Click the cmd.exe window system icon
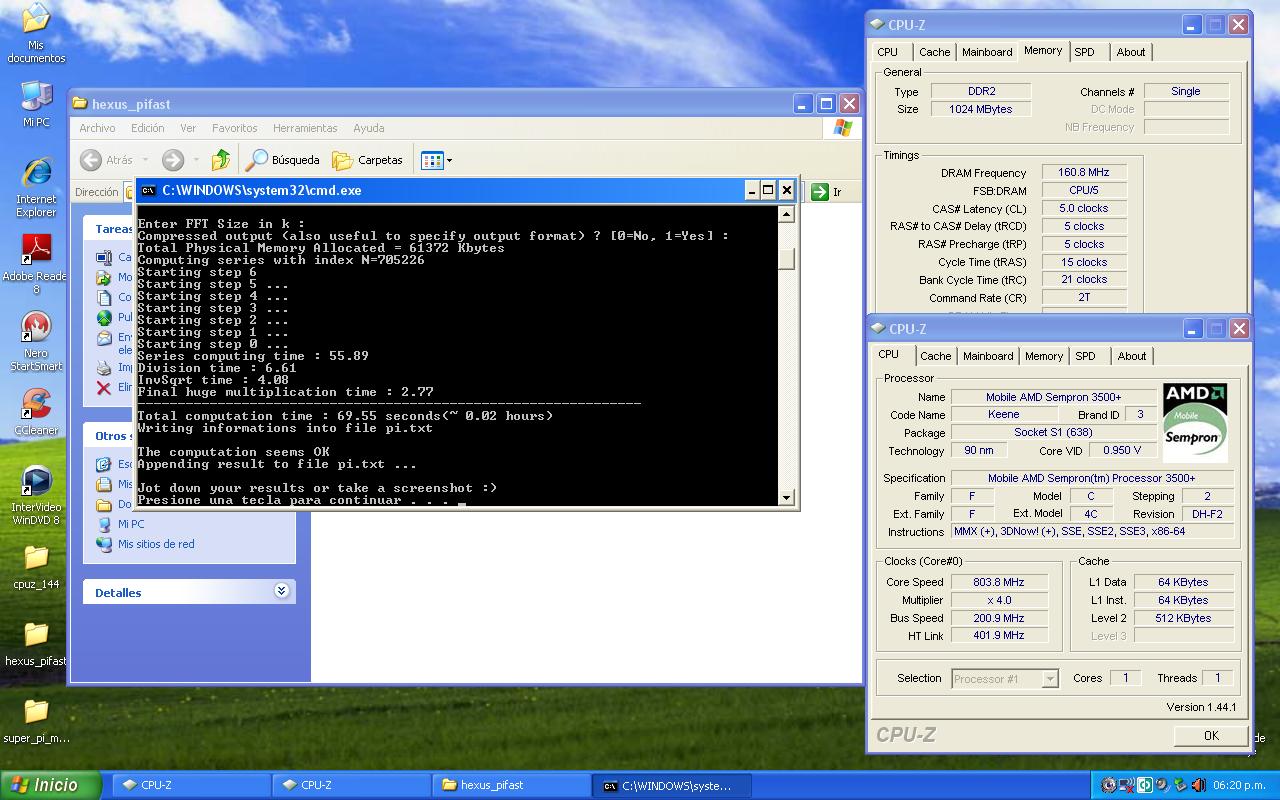This screenshot has width=1280, height=800. point(148,190)
